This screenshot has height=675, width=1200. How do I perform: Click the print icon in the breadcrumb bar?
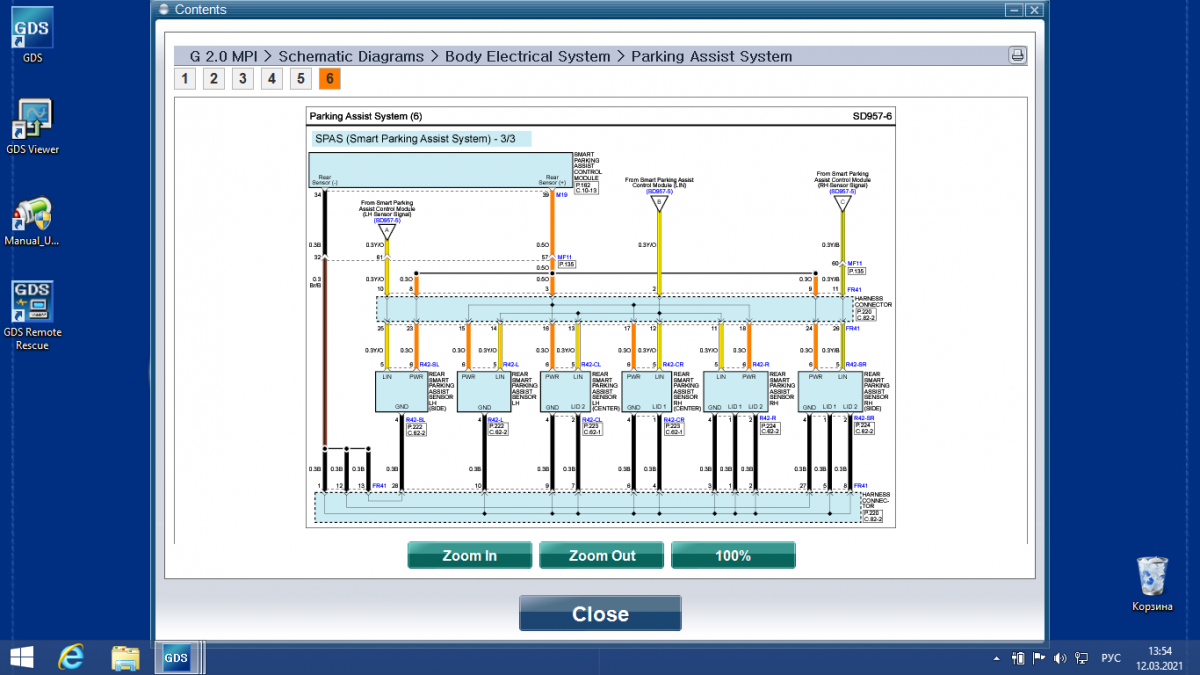(x=1017, y=55)
